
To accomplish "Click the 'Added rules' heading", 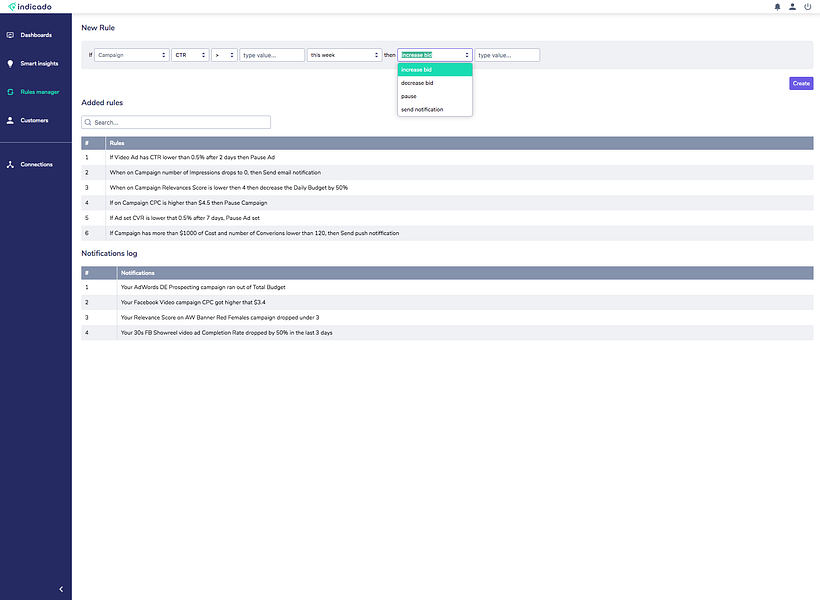I will [x=102, y=103].
